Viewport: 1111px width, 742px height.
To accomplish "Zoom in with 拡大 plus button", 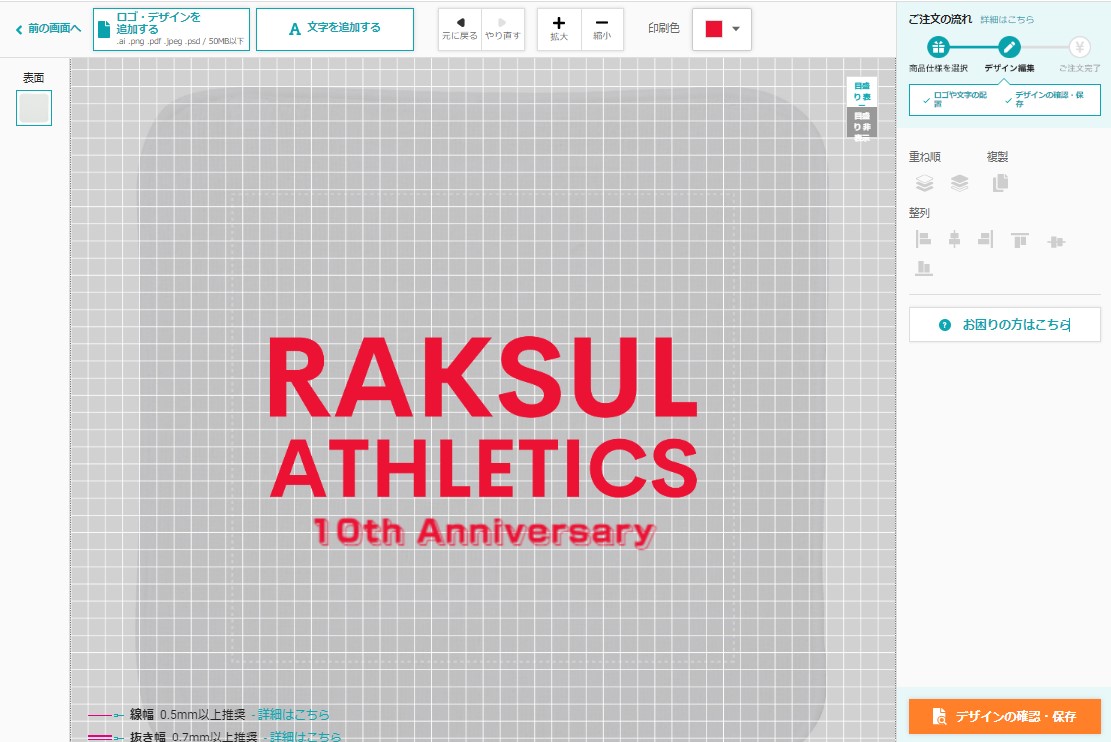I will pos(559,30).
